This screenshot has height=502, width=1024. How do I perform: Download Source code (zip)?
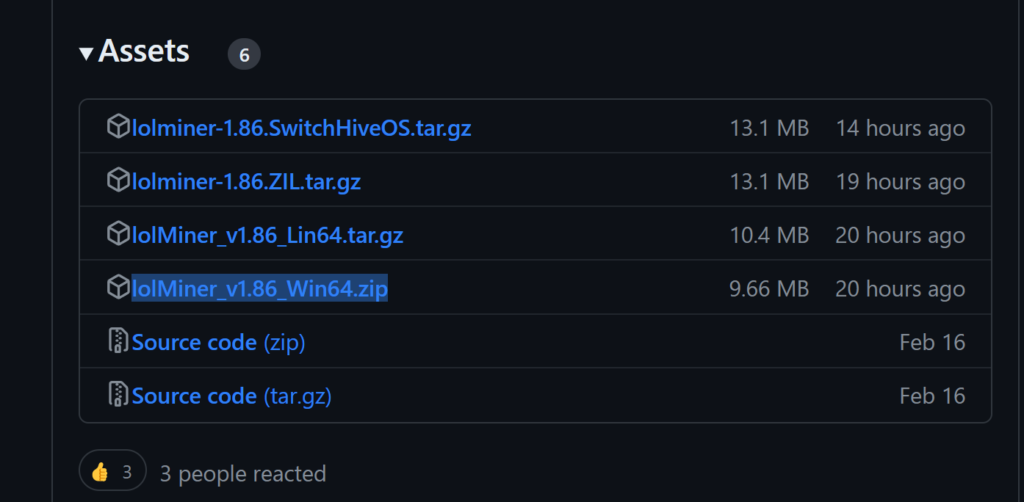click(218, 342)
